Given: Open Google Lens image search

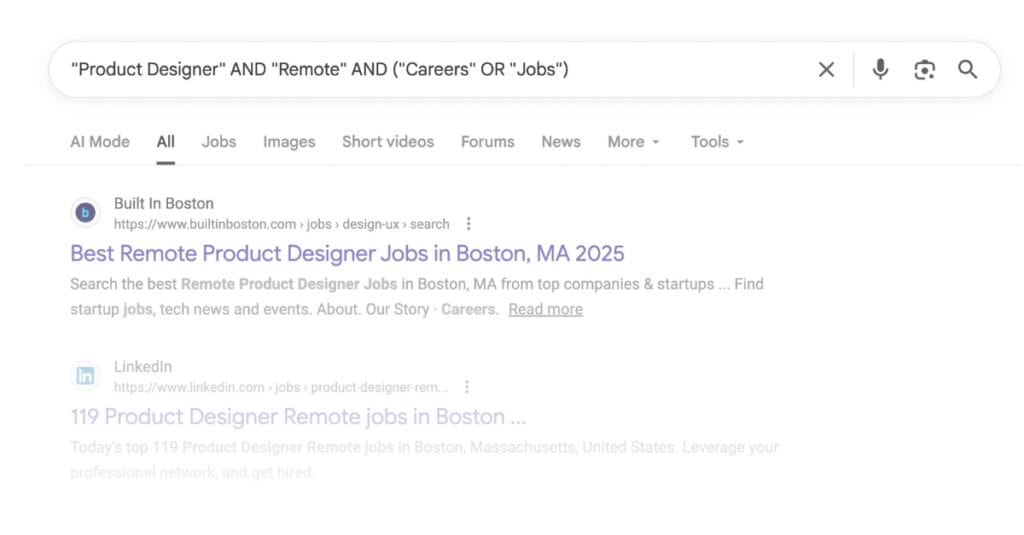Looking at the screenshot, I should 924,69.
